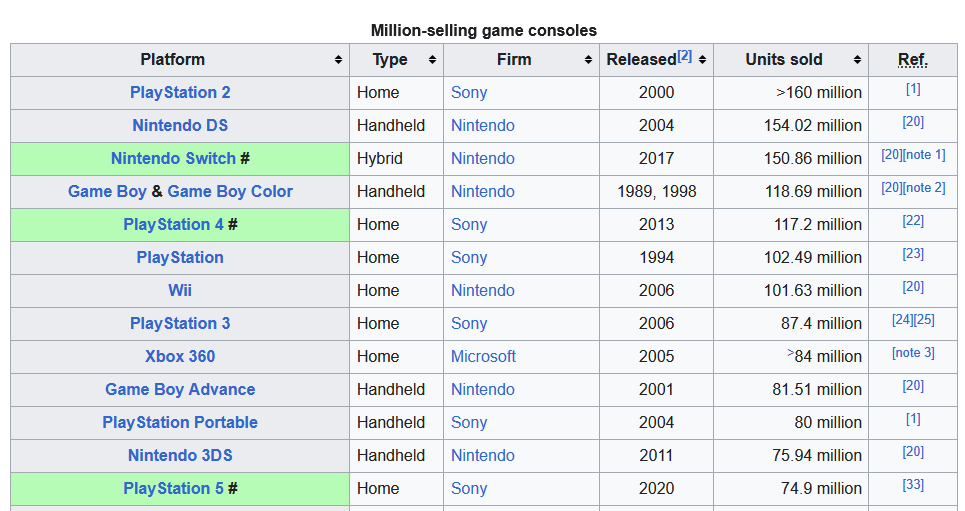Click the Game Boy Color link

click(x=230, y=191)
